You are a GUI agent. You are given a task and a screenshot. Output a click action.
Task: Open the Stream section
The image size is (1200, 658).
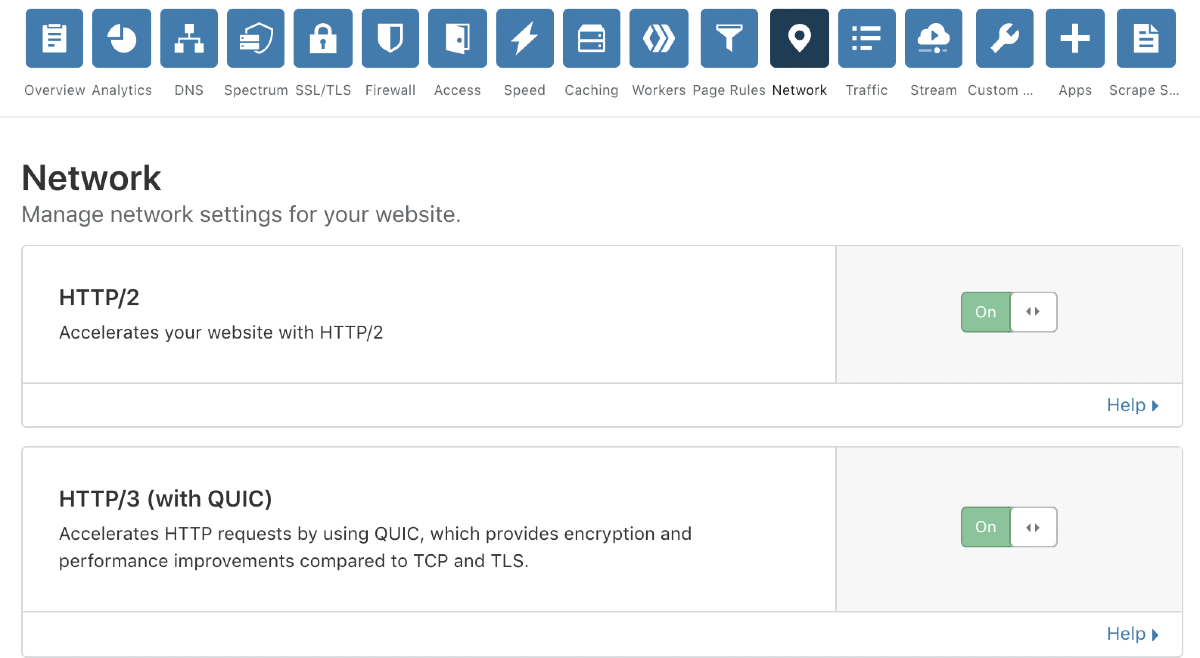[933, 38]
